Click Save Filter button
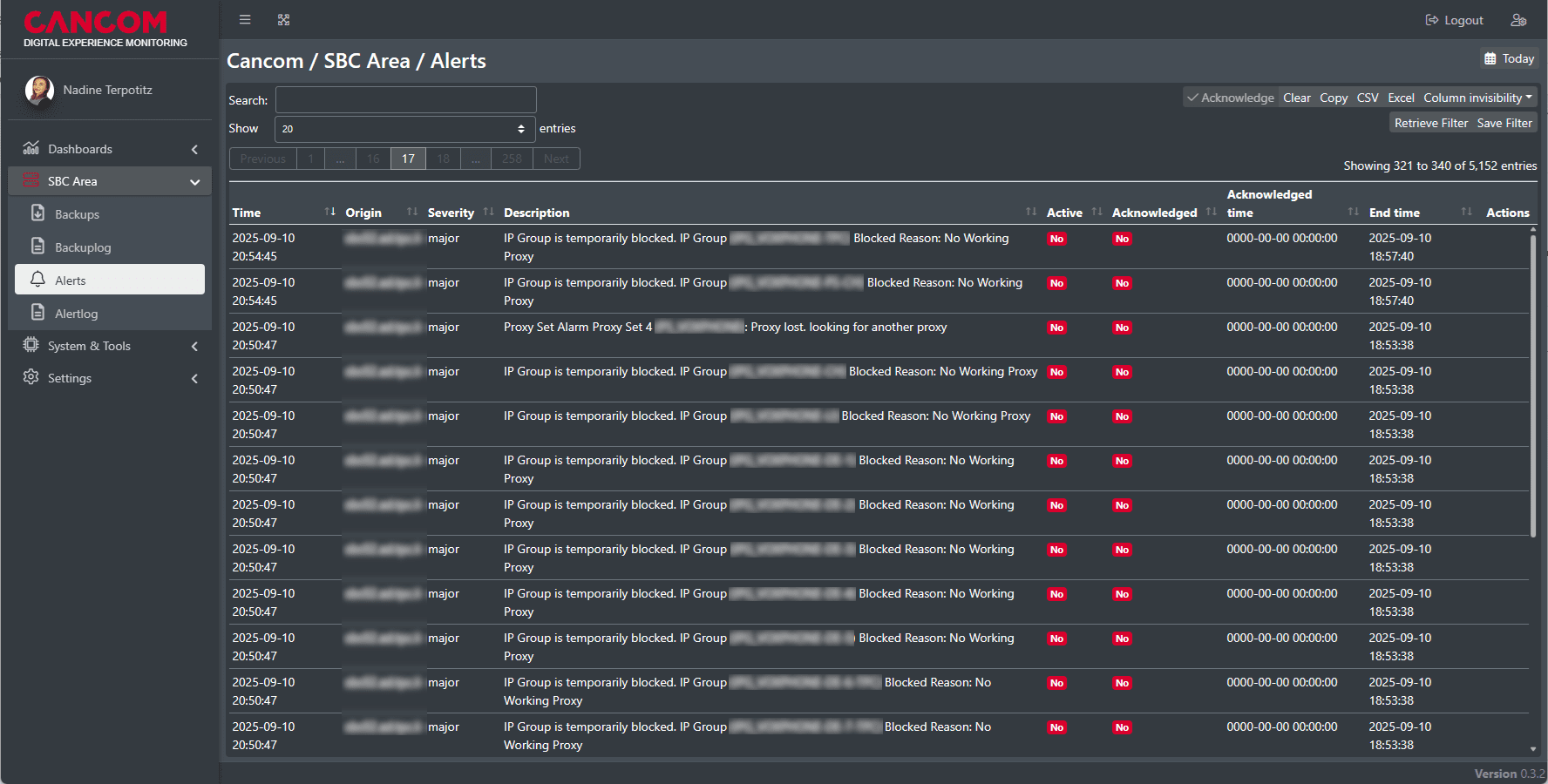Viewport: 1548px width, 784px height. click(x=1504, y=123)
